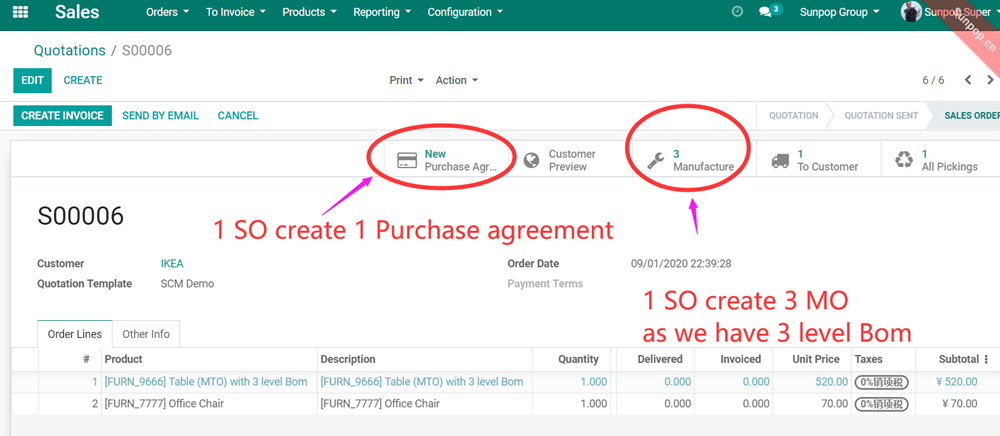1000x436 pixels.
Task: Switch to the Other Info tab
Action: [146, 334]
